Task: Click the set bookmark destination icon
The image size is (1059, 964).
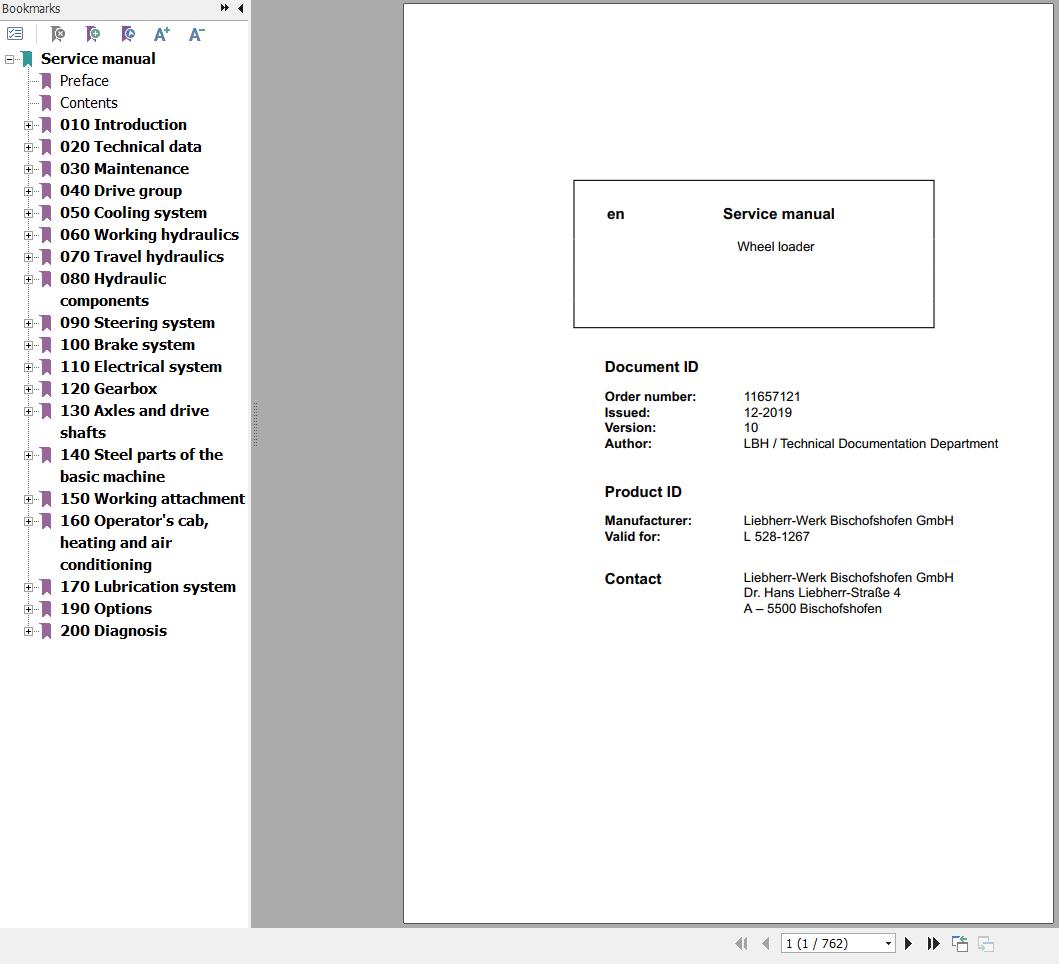Action: point(128,34)
